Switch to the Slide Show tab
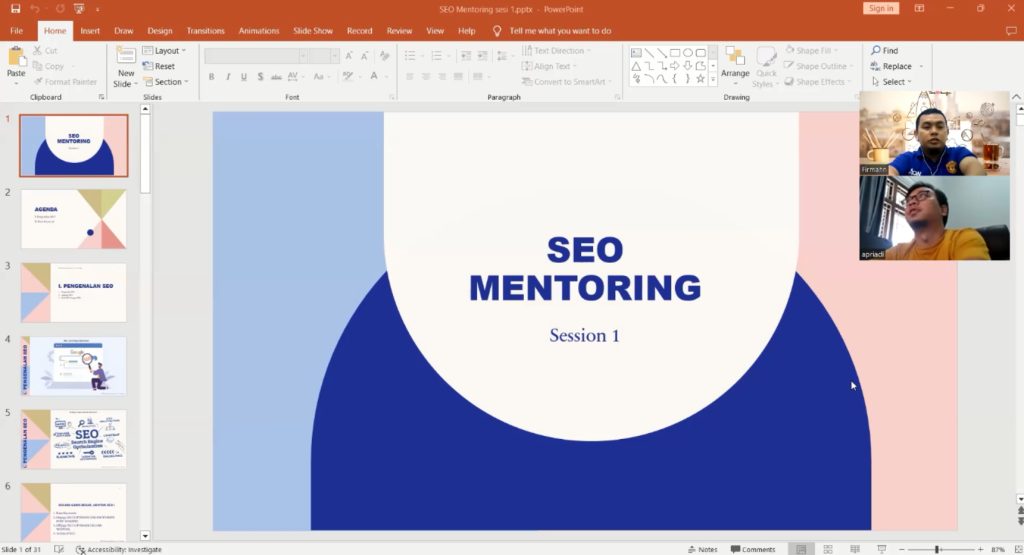 pos(313,31)
